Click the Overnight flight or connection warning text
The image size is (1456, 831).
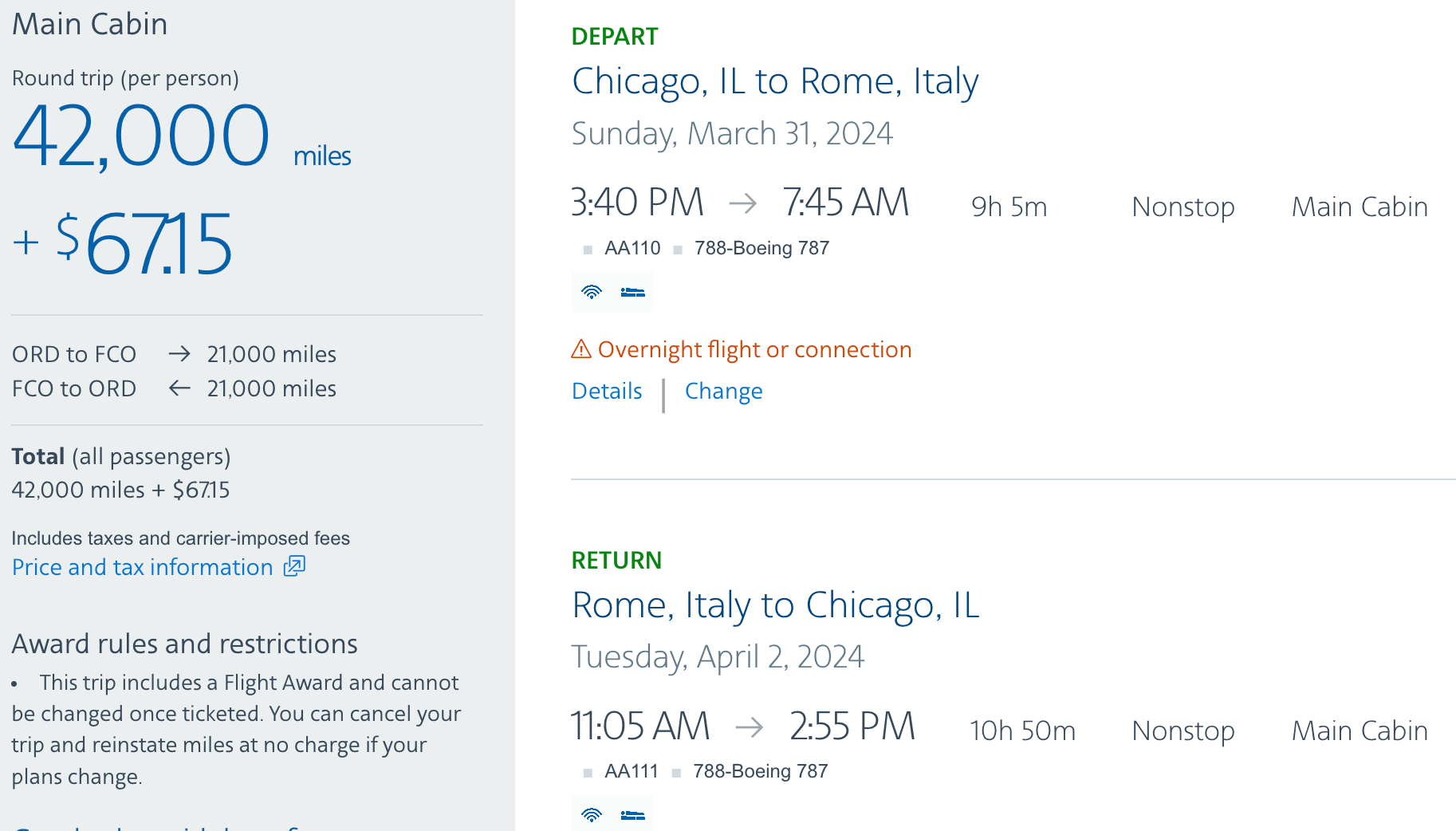756,349
